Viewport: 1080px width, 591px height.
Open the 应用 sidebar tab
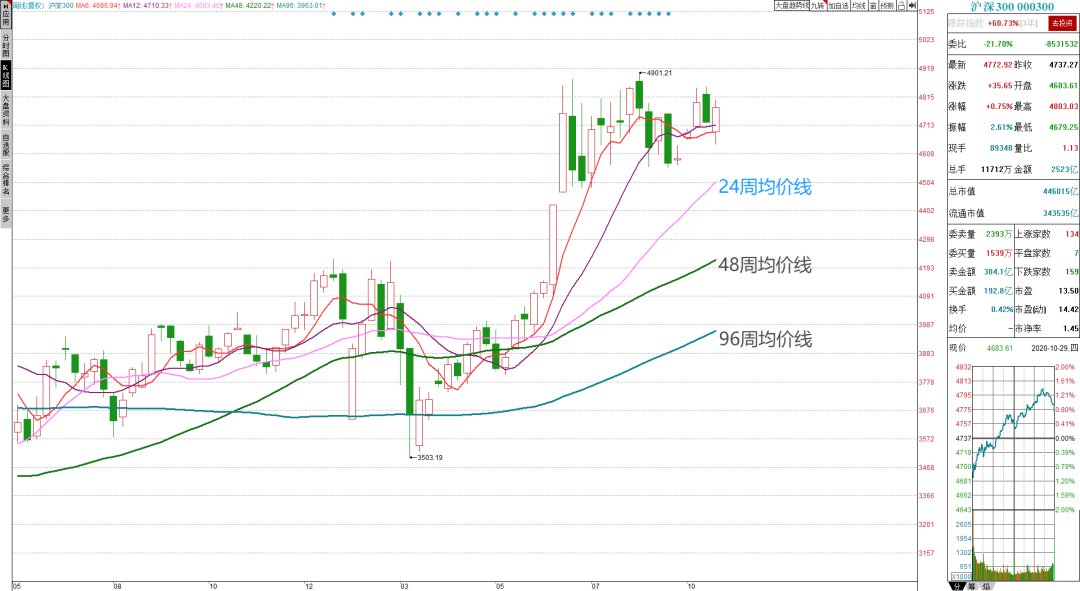6,14
